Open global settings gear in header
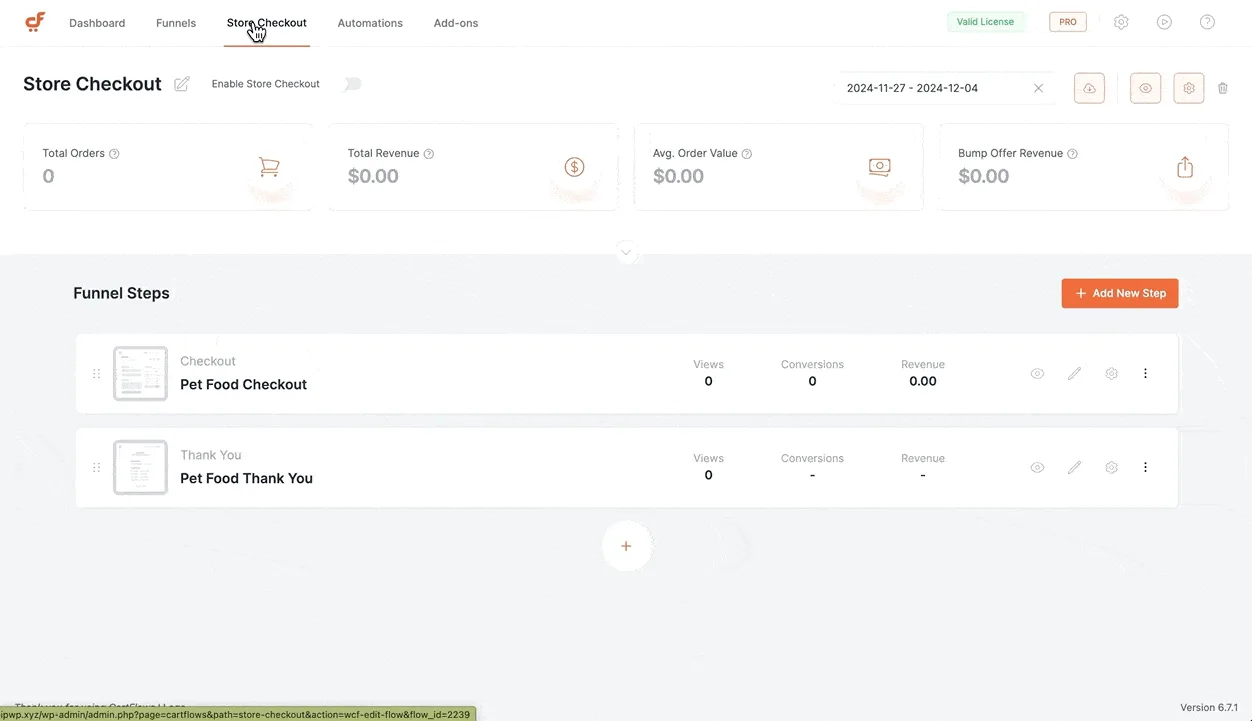 (x=1121, y=22)
